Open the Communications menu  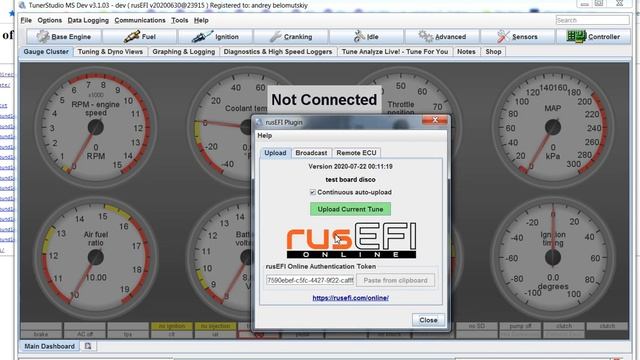click(x=140, y=20)
